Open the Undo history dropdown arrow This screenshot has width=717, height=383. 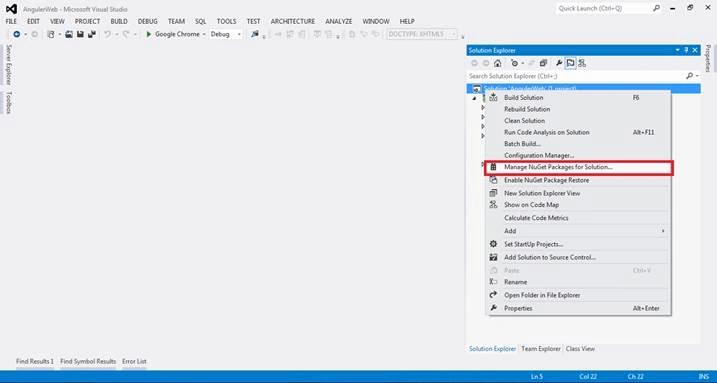pyautogui.click(x=116, y=34)
